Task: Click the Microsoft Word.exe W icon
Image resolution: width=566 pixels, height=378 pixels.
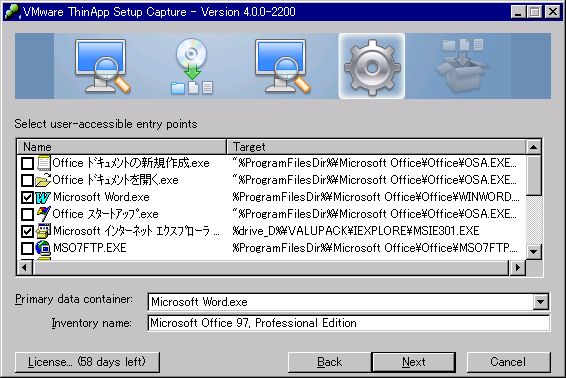Action: point(43,197)
